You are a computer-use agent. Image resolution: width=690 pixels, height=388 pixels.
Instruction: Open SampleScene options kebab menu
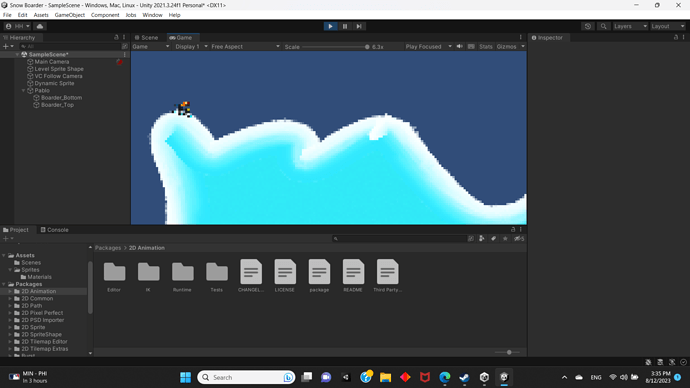[125, 55]
